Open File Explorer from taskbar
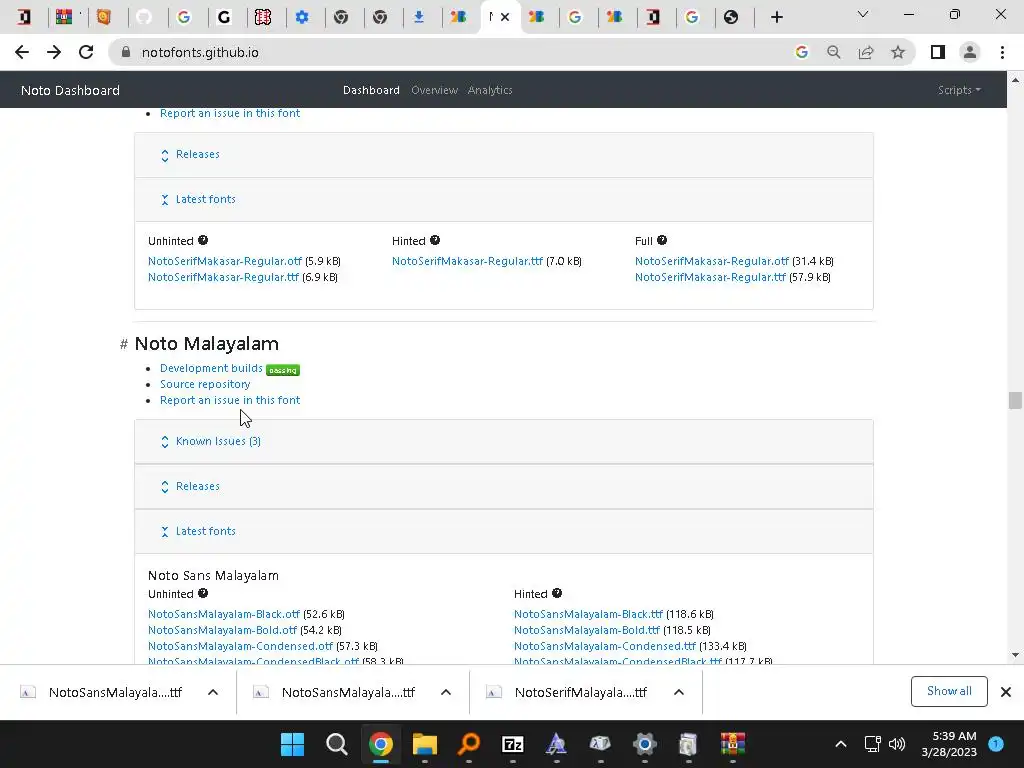The width and height of the screenshot is (1024, 768). [424, 744]
